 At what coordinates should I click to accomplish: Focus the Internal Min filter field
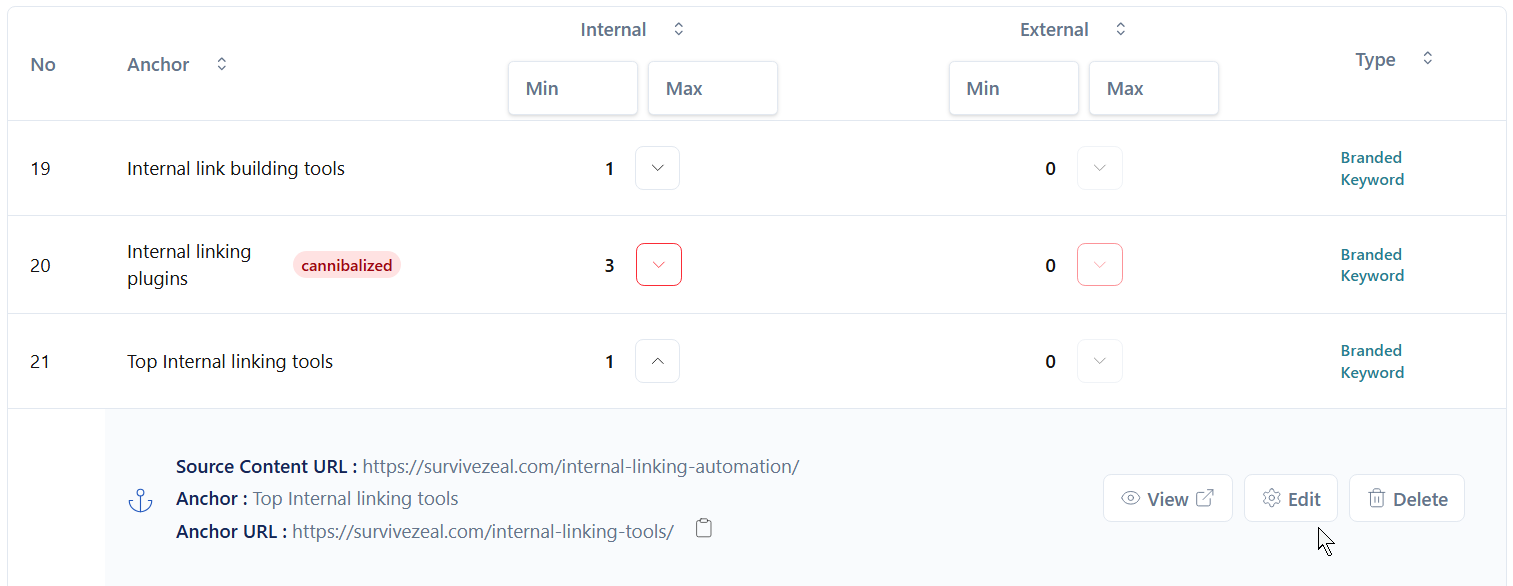(573, 88)
